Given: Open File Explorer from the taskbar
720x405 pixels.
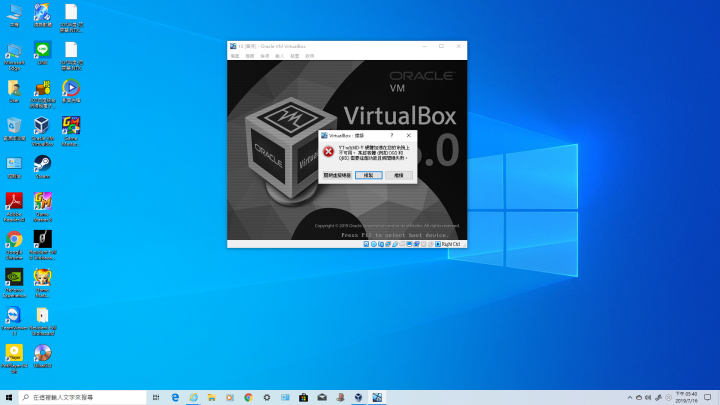Looking at the screenshot, I should coord(212,397).
